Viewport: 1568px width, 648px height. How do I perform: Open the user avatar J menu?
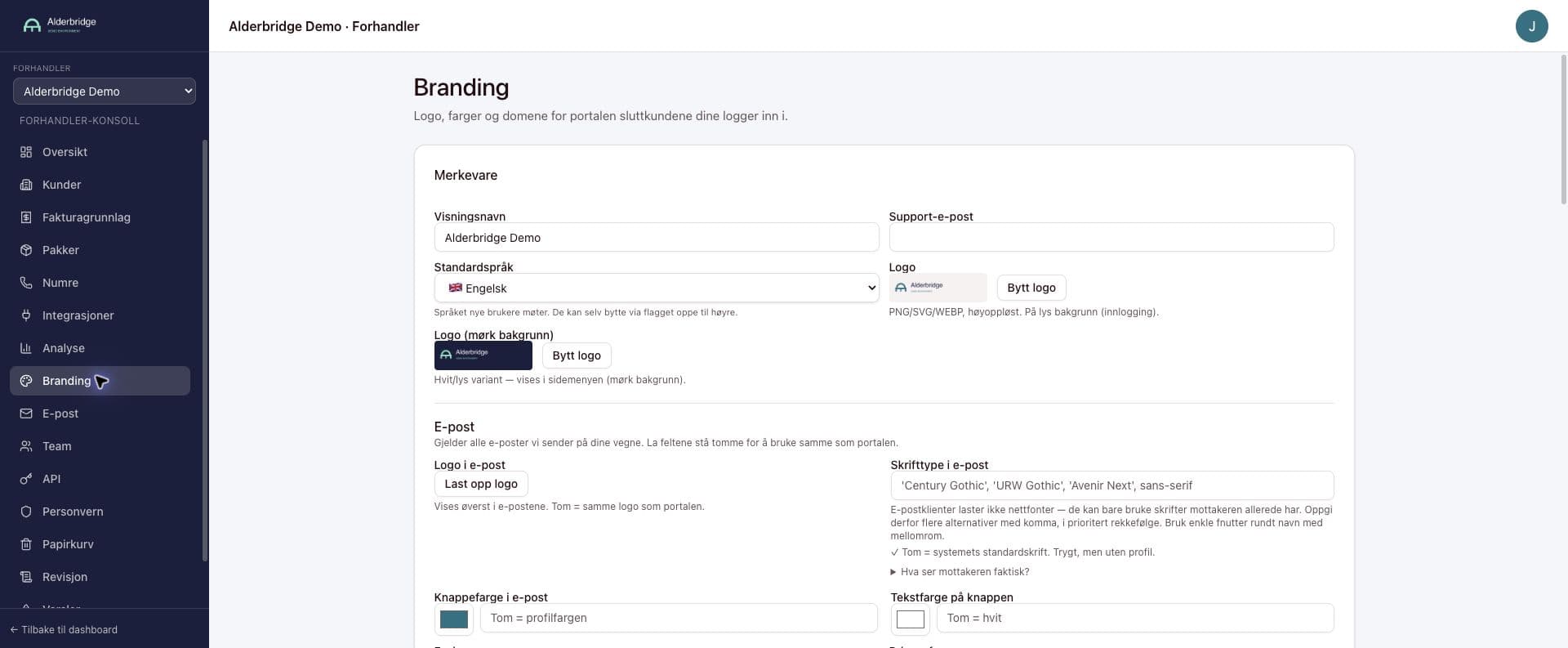point(1531,26)
